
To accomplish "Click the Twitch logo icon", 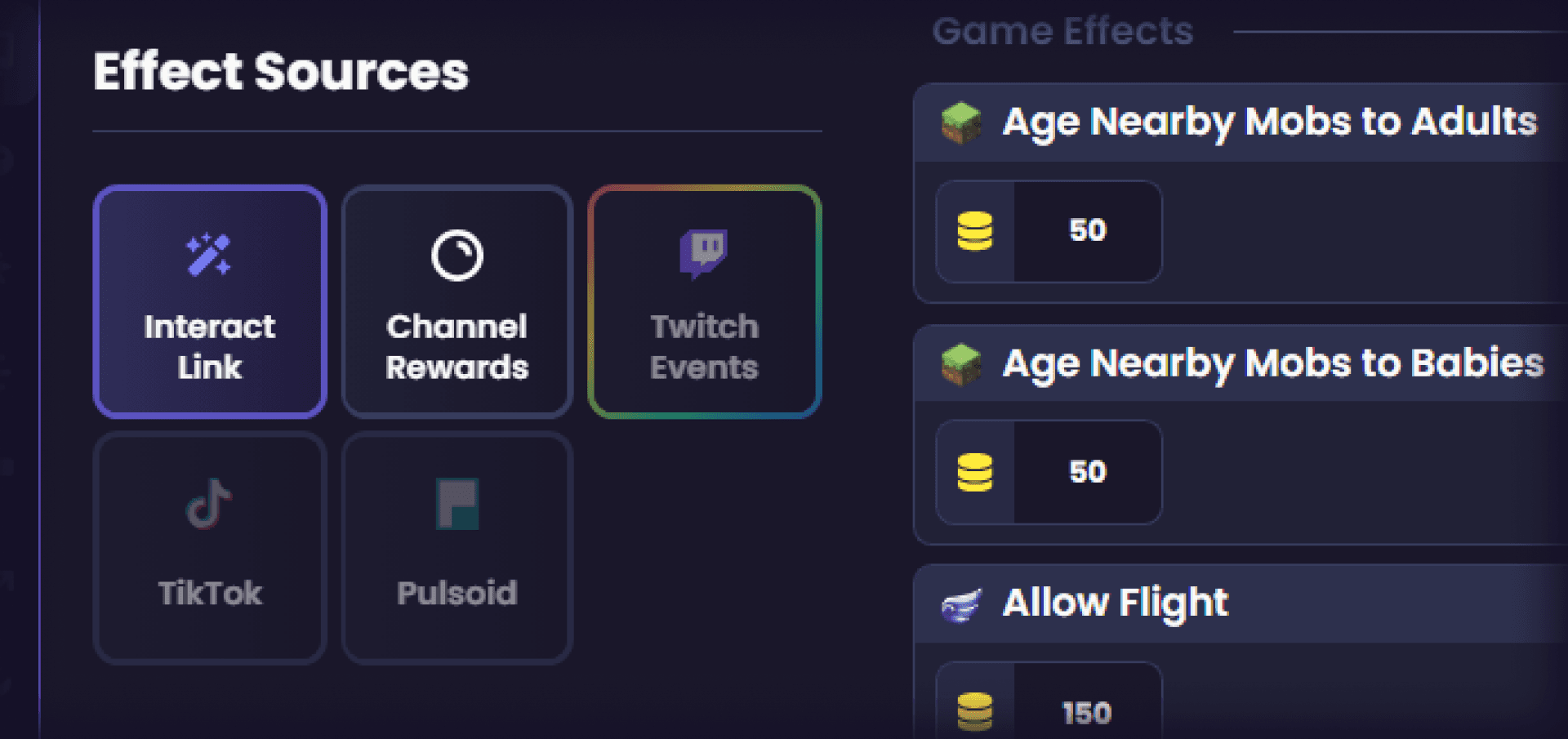I will [703, 254].
